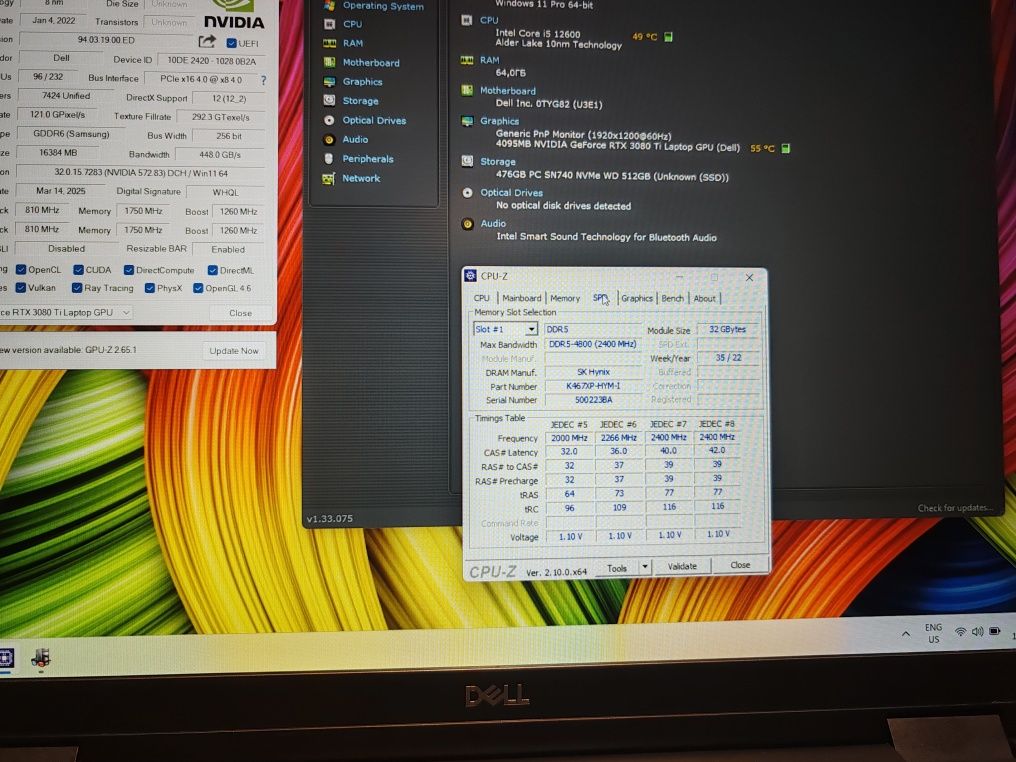The height and width of the screenshot is (762, 1016).
Task: Click Update Now in GPU-Z notice
Action: [x=234, y=351]
